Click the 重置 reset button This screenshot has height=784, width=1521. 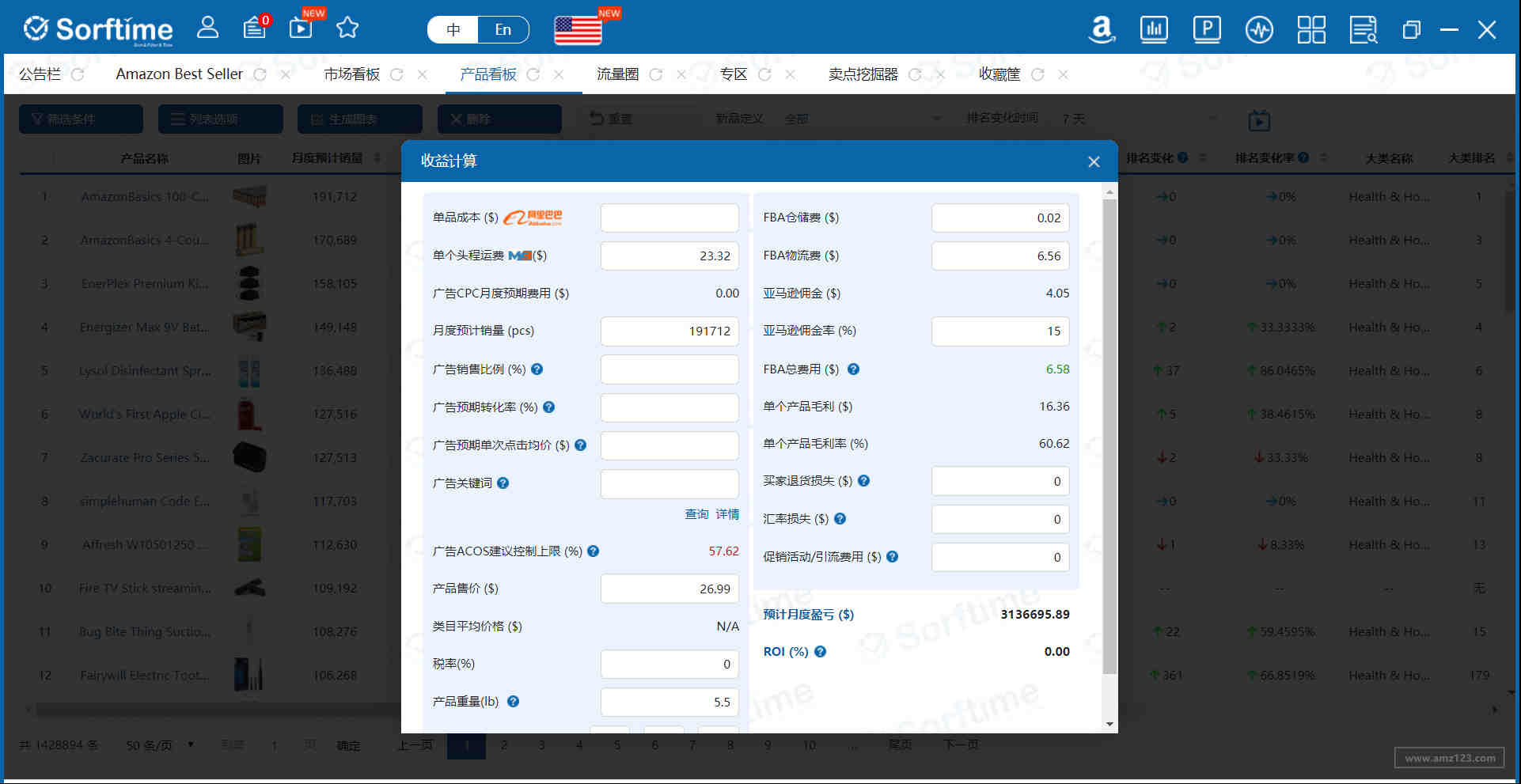tap(611, 119)
